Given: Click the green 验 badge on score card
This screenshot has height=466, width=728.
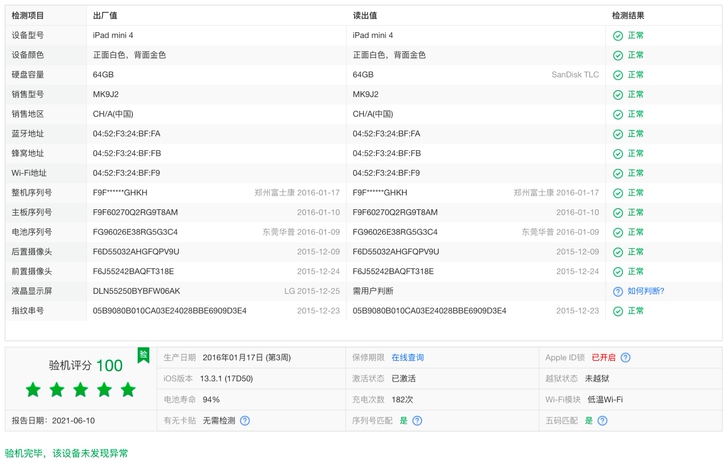Looking at the screenshot, I should click(143, 355).
